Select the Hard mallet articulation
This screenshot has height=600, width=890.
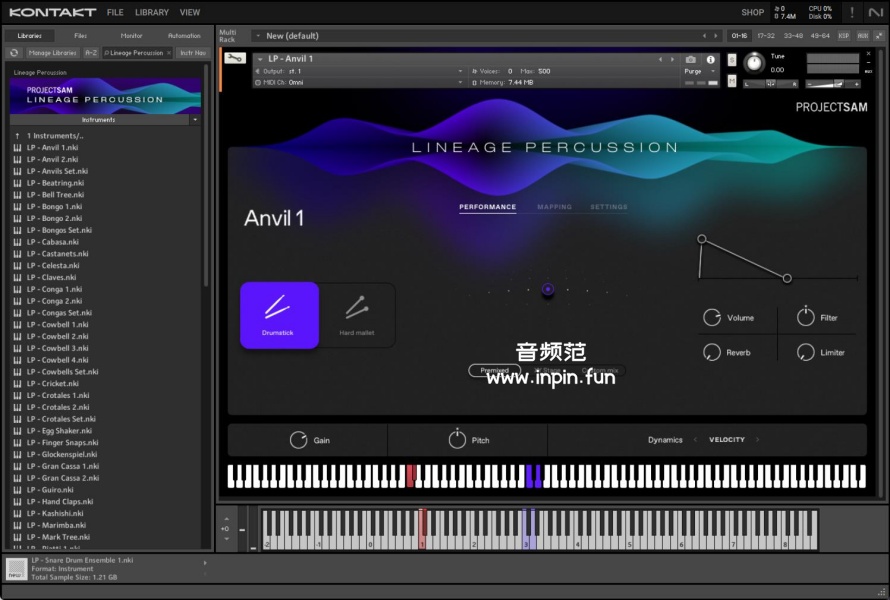357,315
